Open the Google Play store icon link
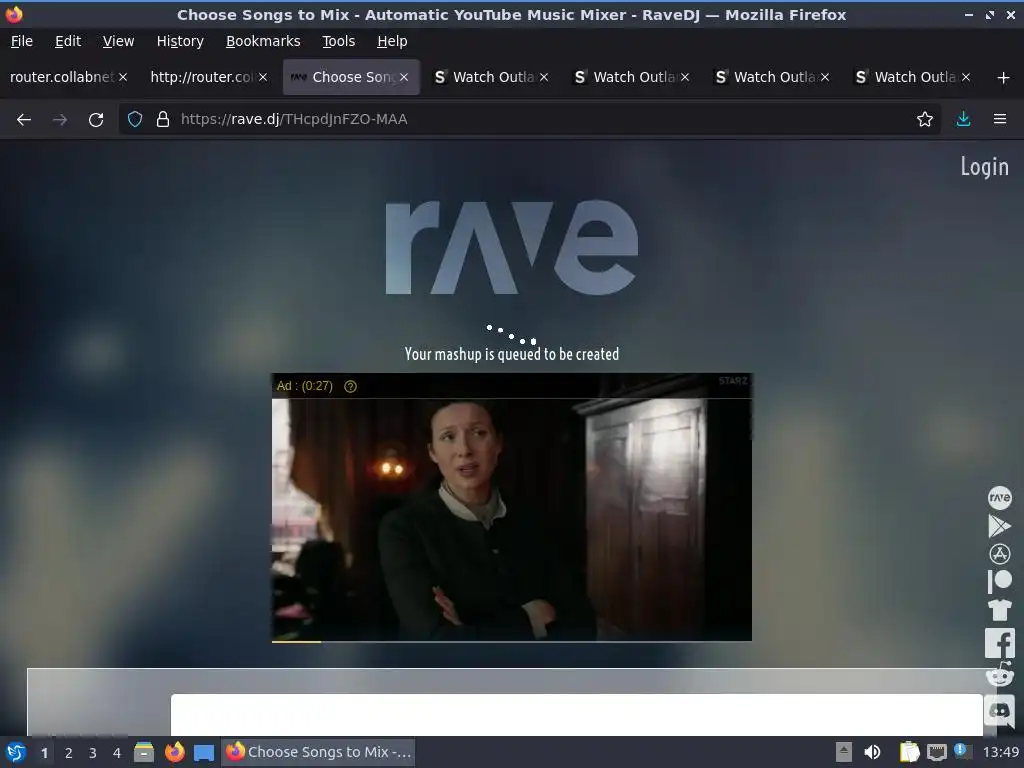The width and height of the screenshot is (1024, 768). point(999,526)
